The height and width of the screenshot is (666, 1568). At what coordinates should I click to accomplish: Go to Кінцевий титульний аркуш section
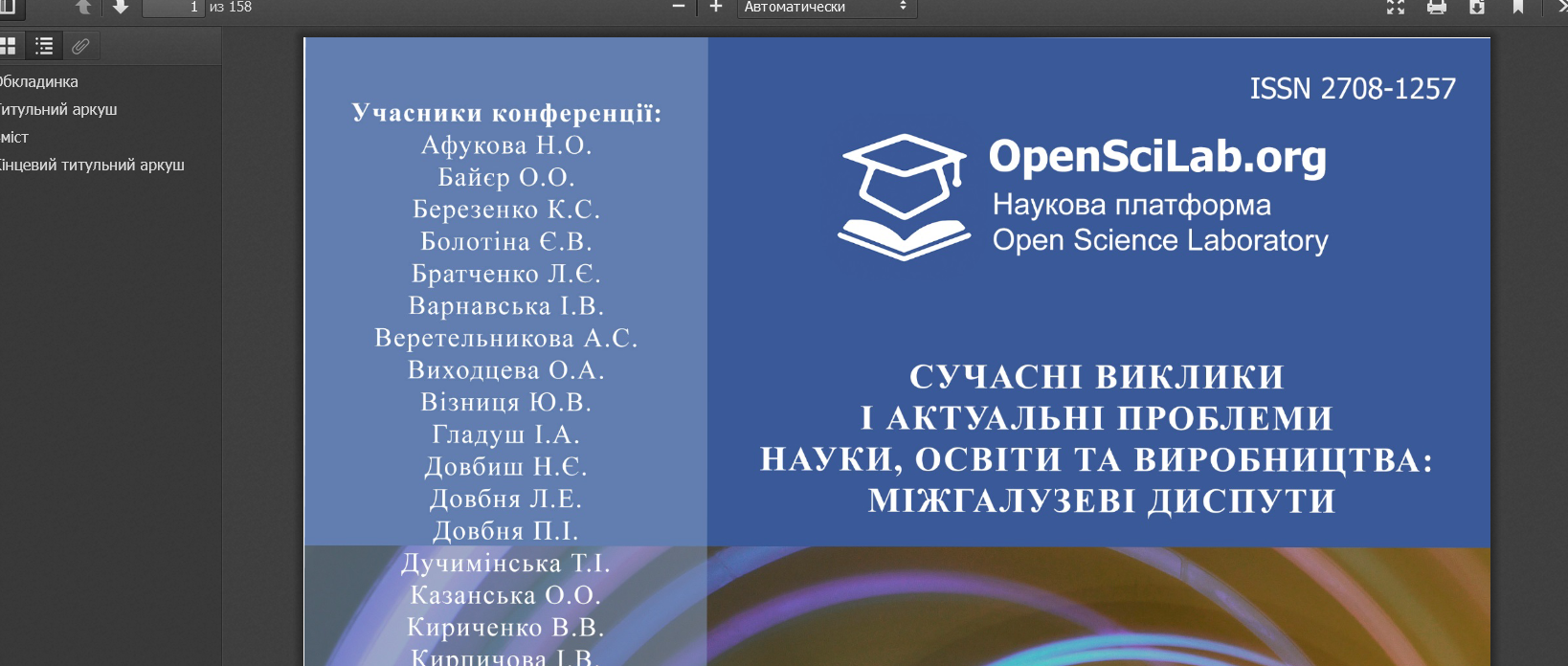point(92,166)
